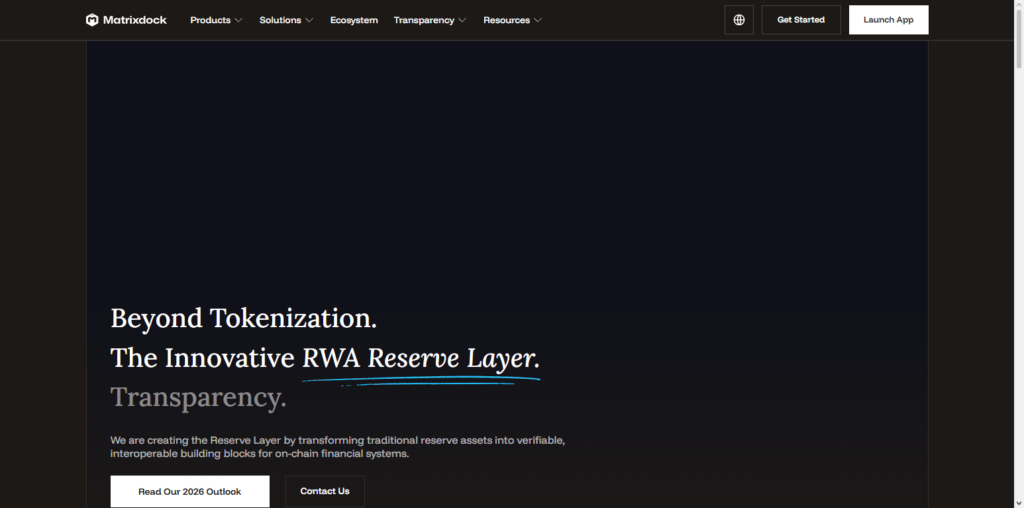1024x508 pixels.
Task: Open the language globe icon
Action: pyautogui.click(x=739, y=20)
